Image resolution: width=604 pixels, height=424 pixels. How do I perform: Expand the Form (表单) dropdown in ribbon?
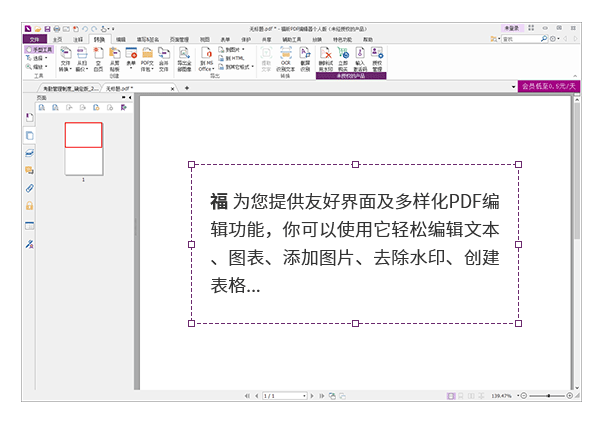pos(131,58)
